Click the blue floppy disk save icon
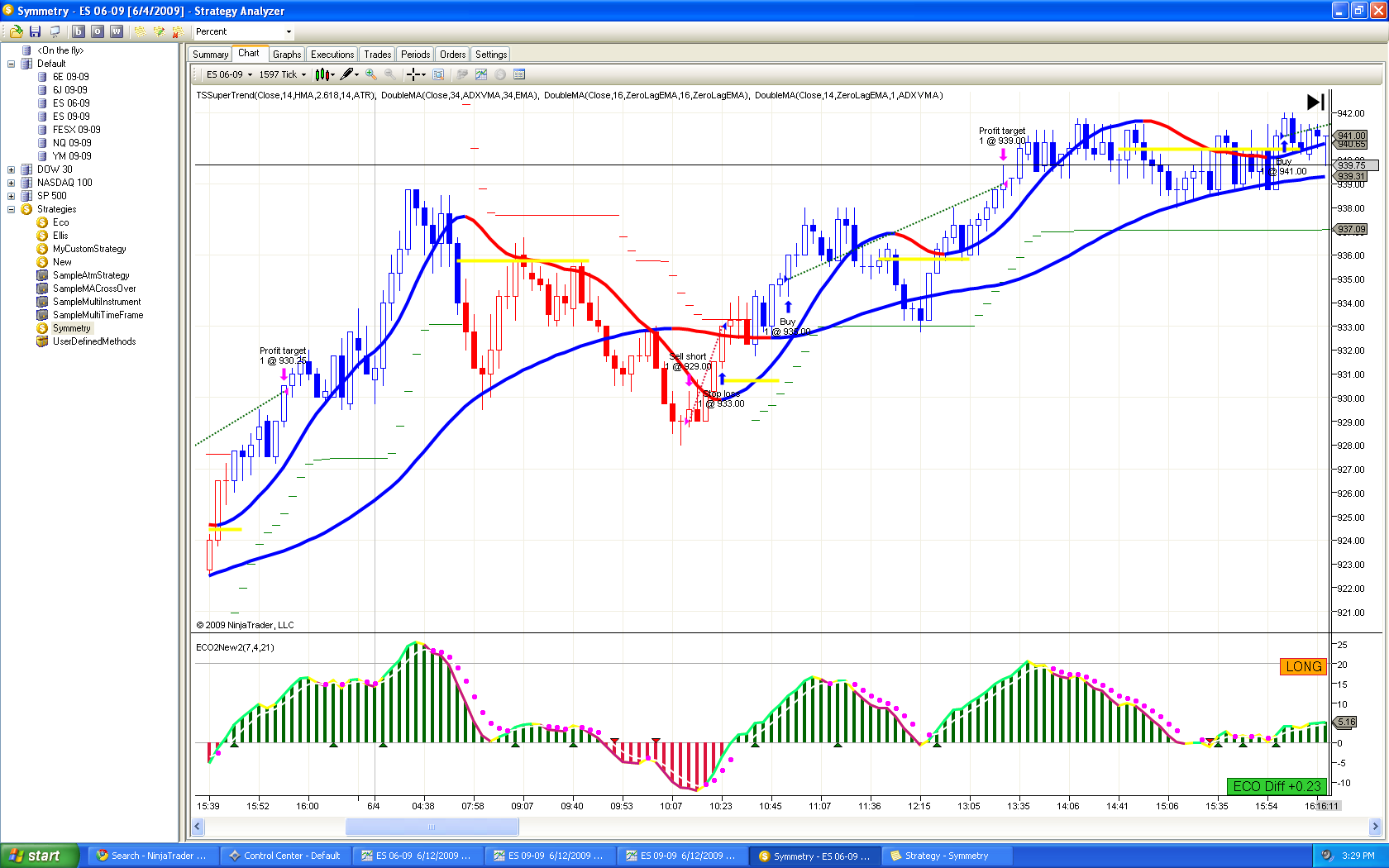Screen dimensions: 1389x868 pyautogui.click(x=35, y=31)
